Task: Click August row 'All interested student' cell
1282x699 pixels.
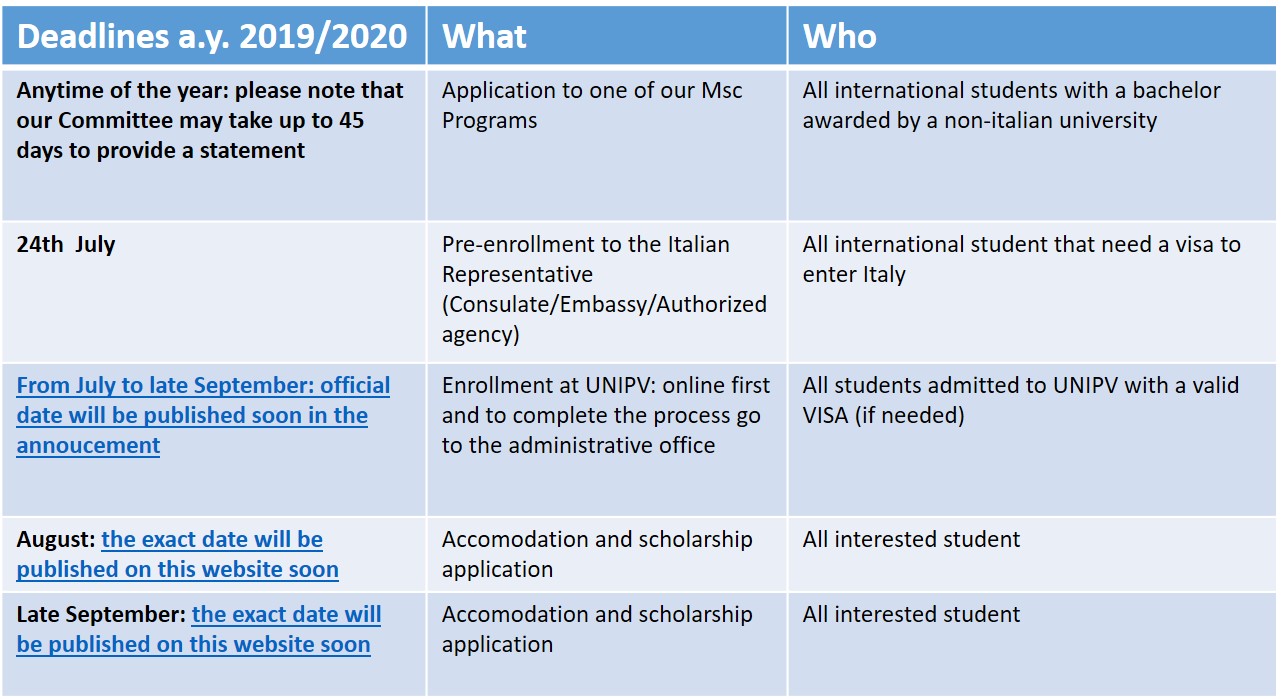Action: tap(1033, 554)
